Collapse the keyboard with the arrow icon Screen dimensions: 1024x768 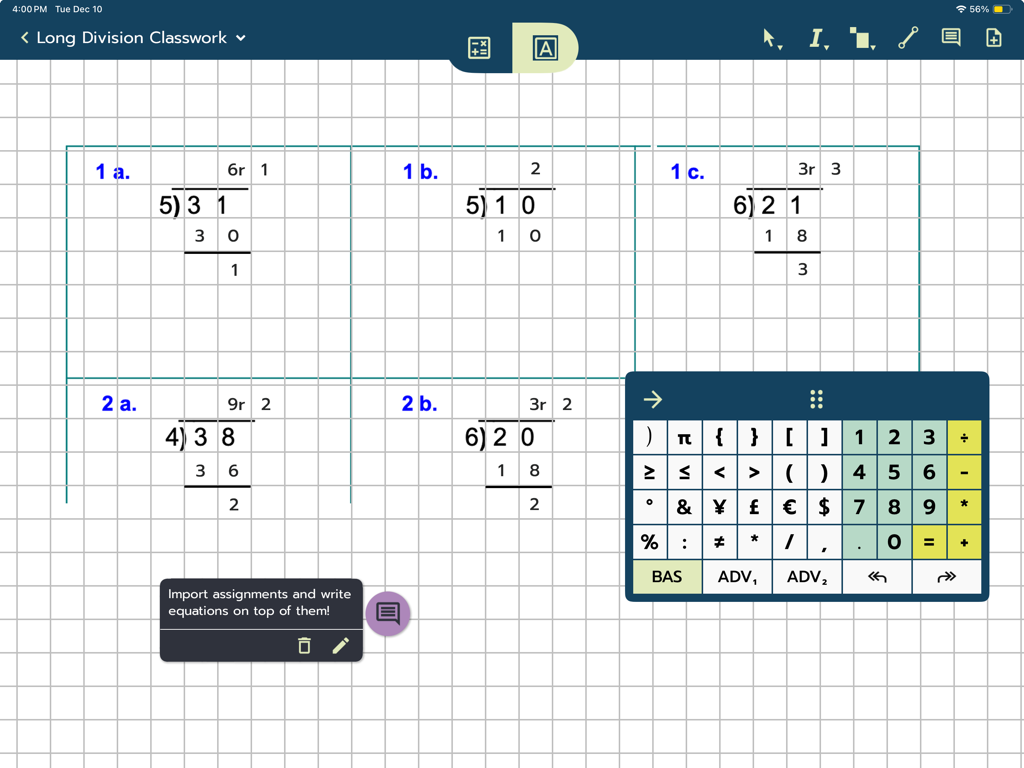[x=652, y=399]
